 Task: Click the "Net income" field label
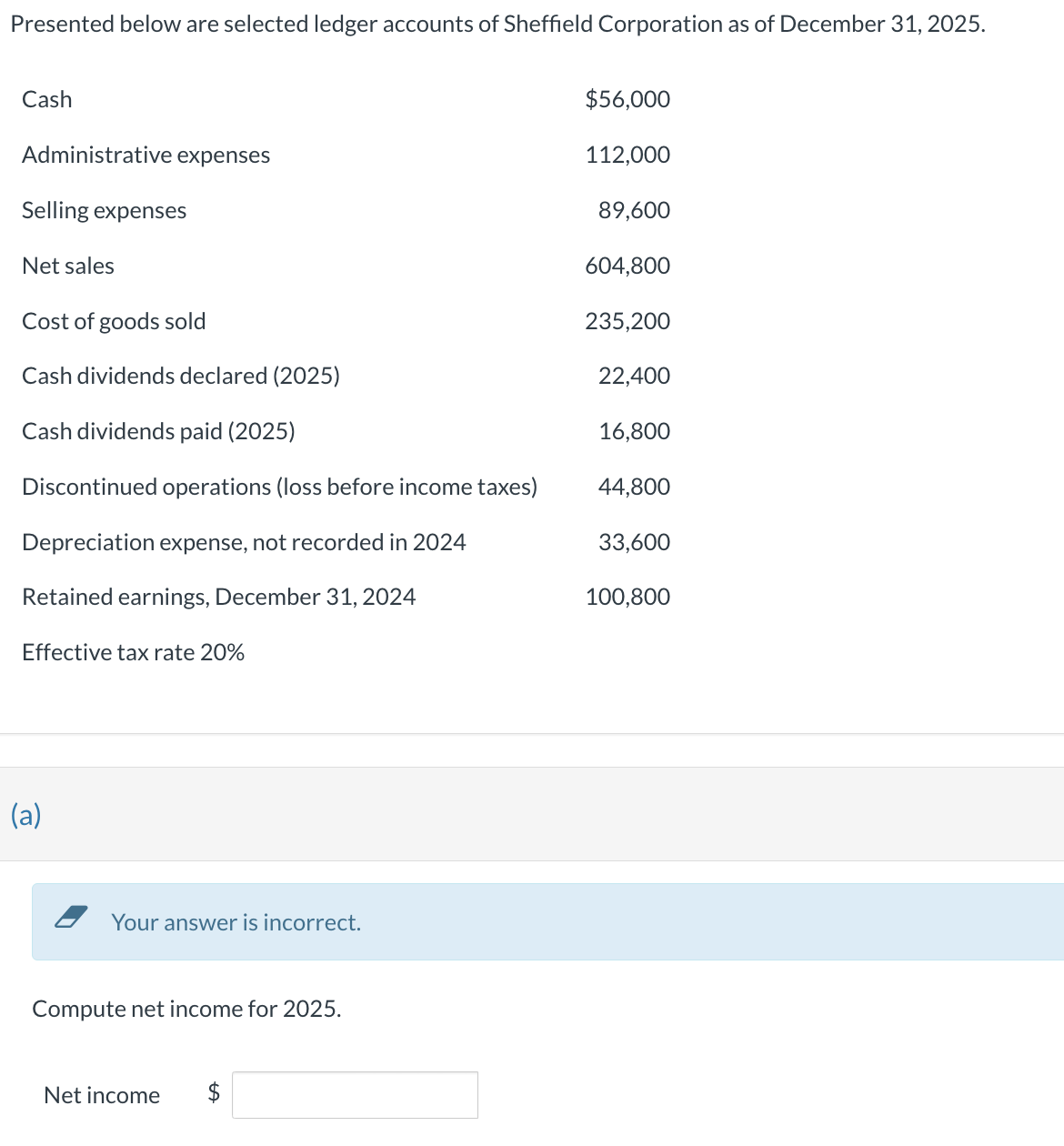pyautogui.click(x=102, y=1095)
